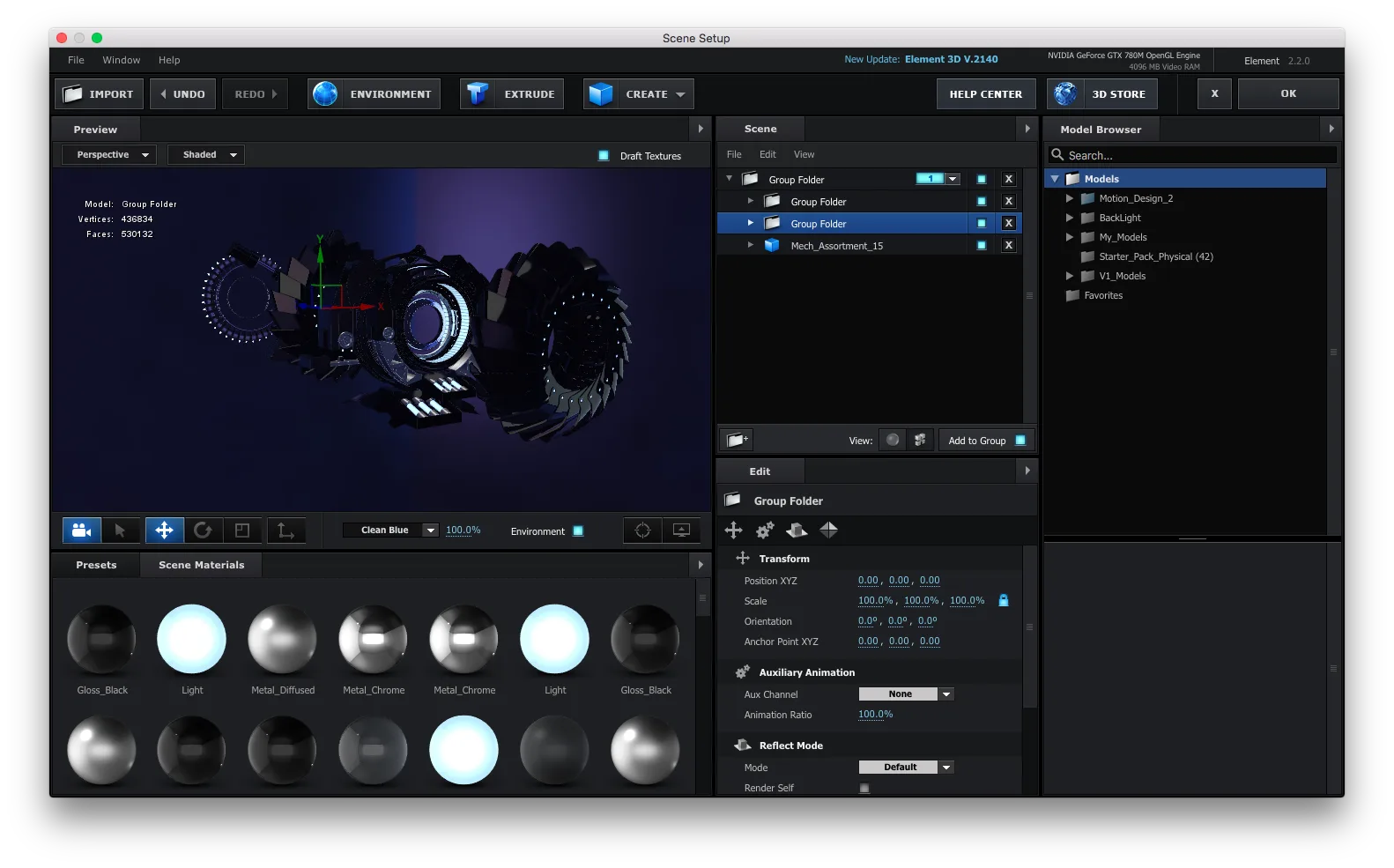Screen dimensions: 1394x868
Task: Select the camera orbit tool
Action: click(x=82, y=530)
